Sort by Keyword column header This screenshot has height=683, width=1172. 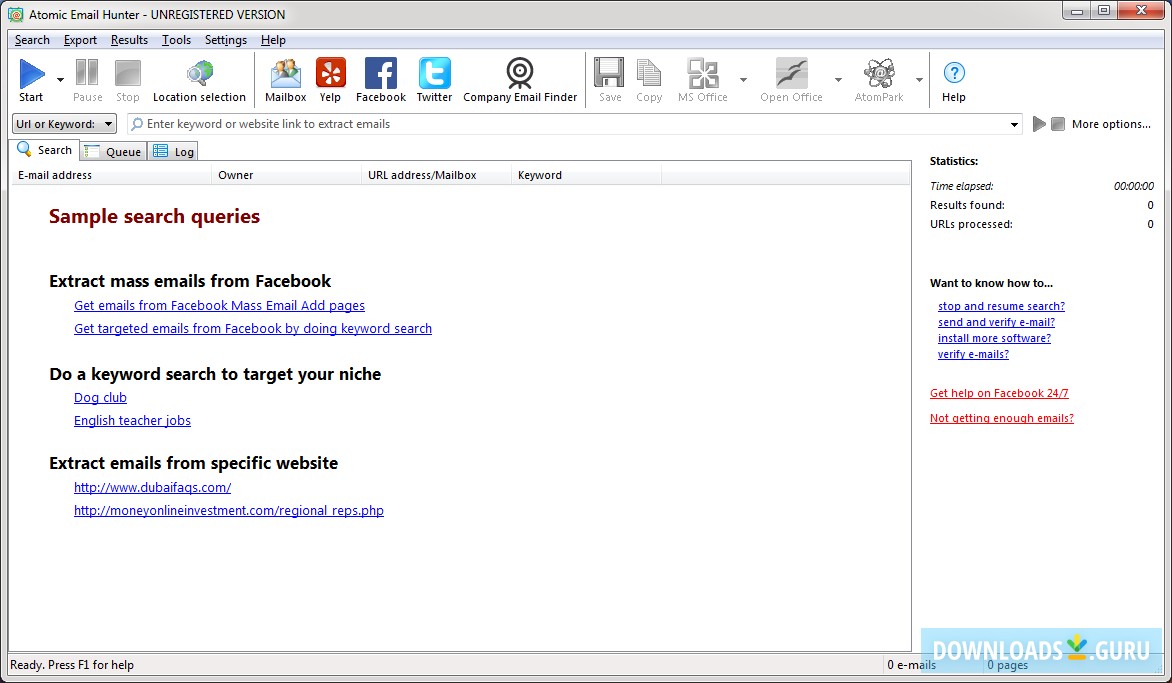[x=587, y=175]
